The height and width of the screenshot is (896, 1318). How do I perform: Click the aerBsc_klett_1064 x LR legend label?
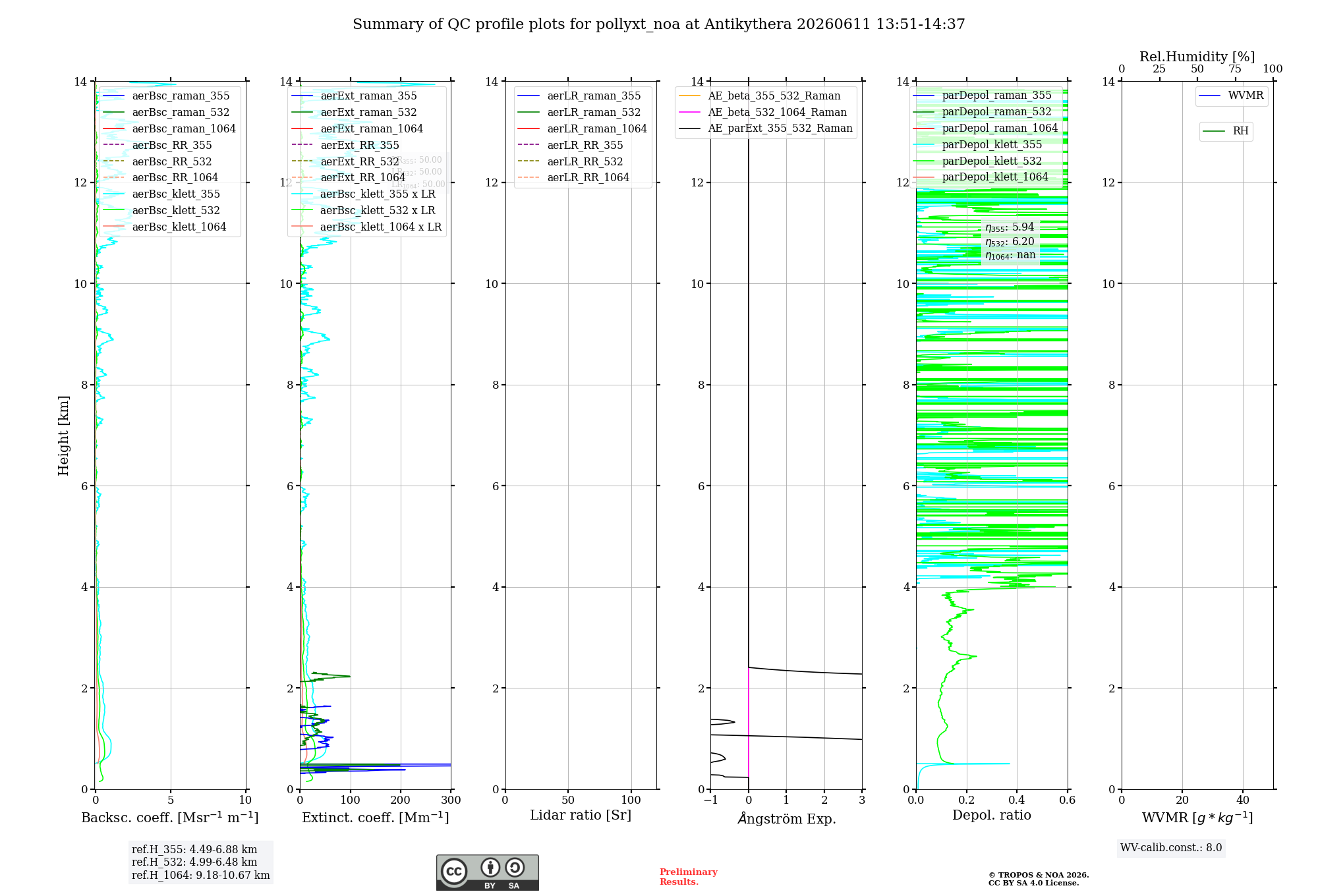click(381, 227)
